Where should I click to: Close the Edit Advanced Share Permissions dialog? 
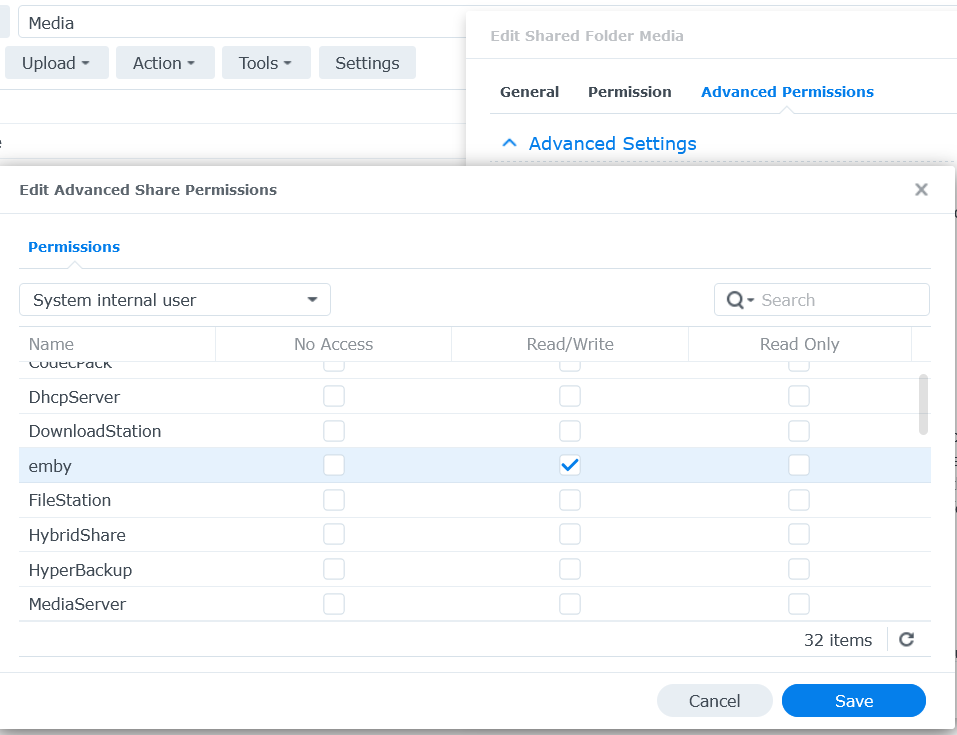921,190
